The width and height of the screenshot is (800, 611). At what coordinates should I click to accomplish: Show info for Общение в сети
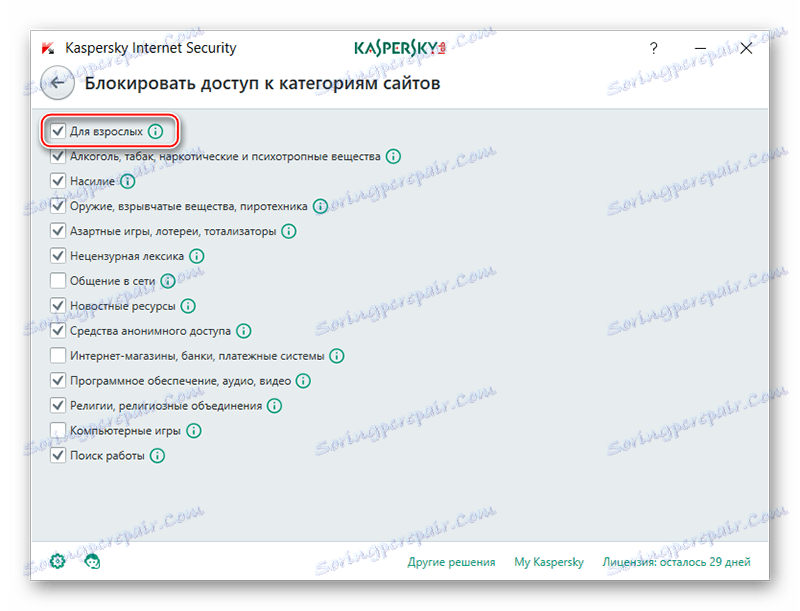[x=168, y=281]
